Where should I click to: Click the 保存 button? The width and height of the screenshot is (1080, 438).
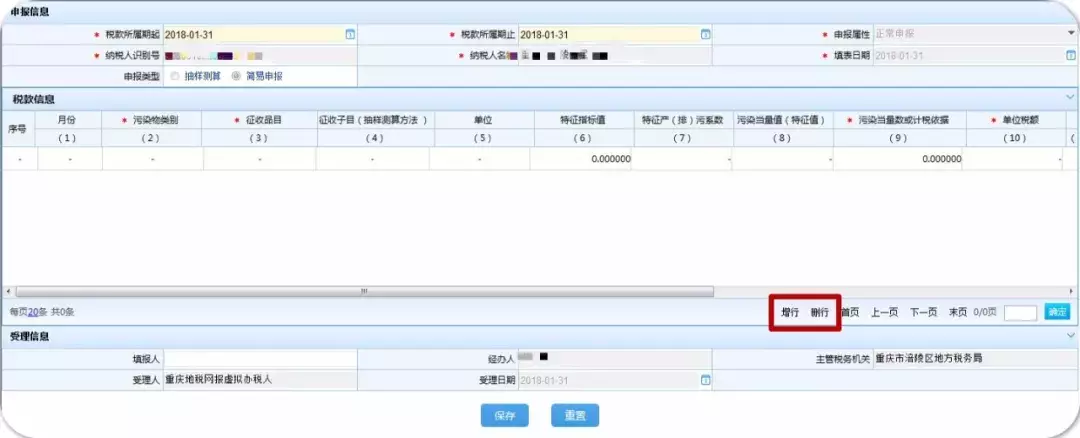[505, 415]
